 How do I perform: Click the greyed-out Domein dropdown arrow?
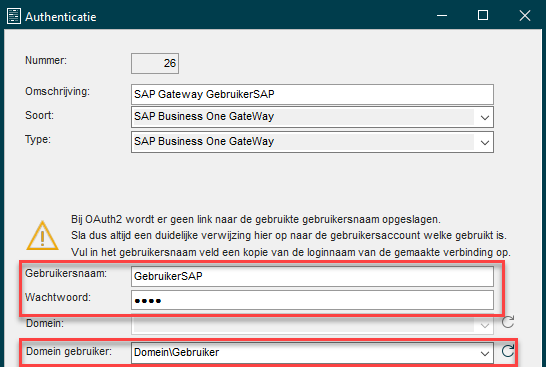tap(484, 326)
